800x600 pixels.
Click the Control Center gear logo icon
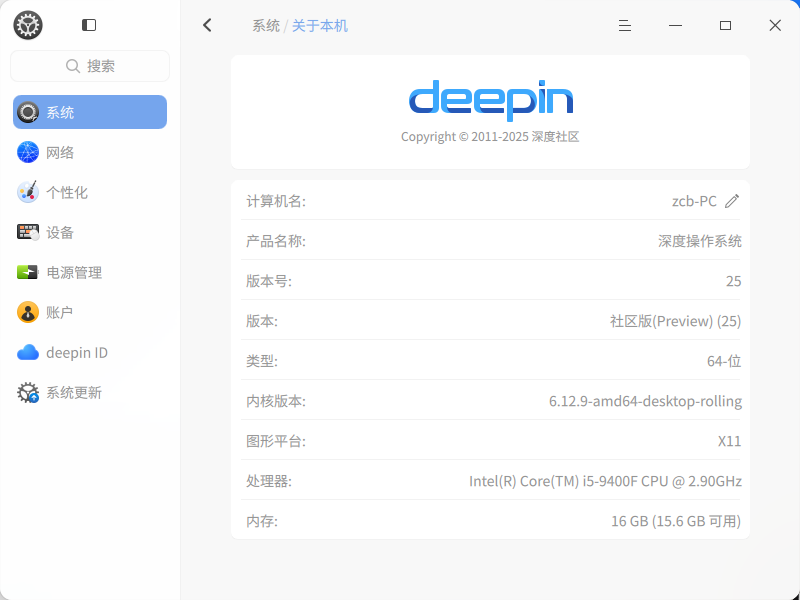click(x=28, y=25)
